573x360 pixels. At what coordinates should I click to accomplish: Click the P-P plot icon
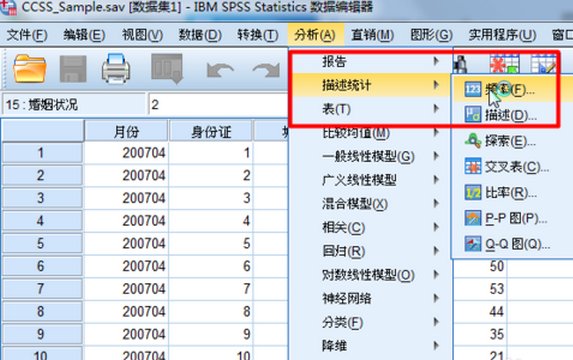click(x=473, y=218)
